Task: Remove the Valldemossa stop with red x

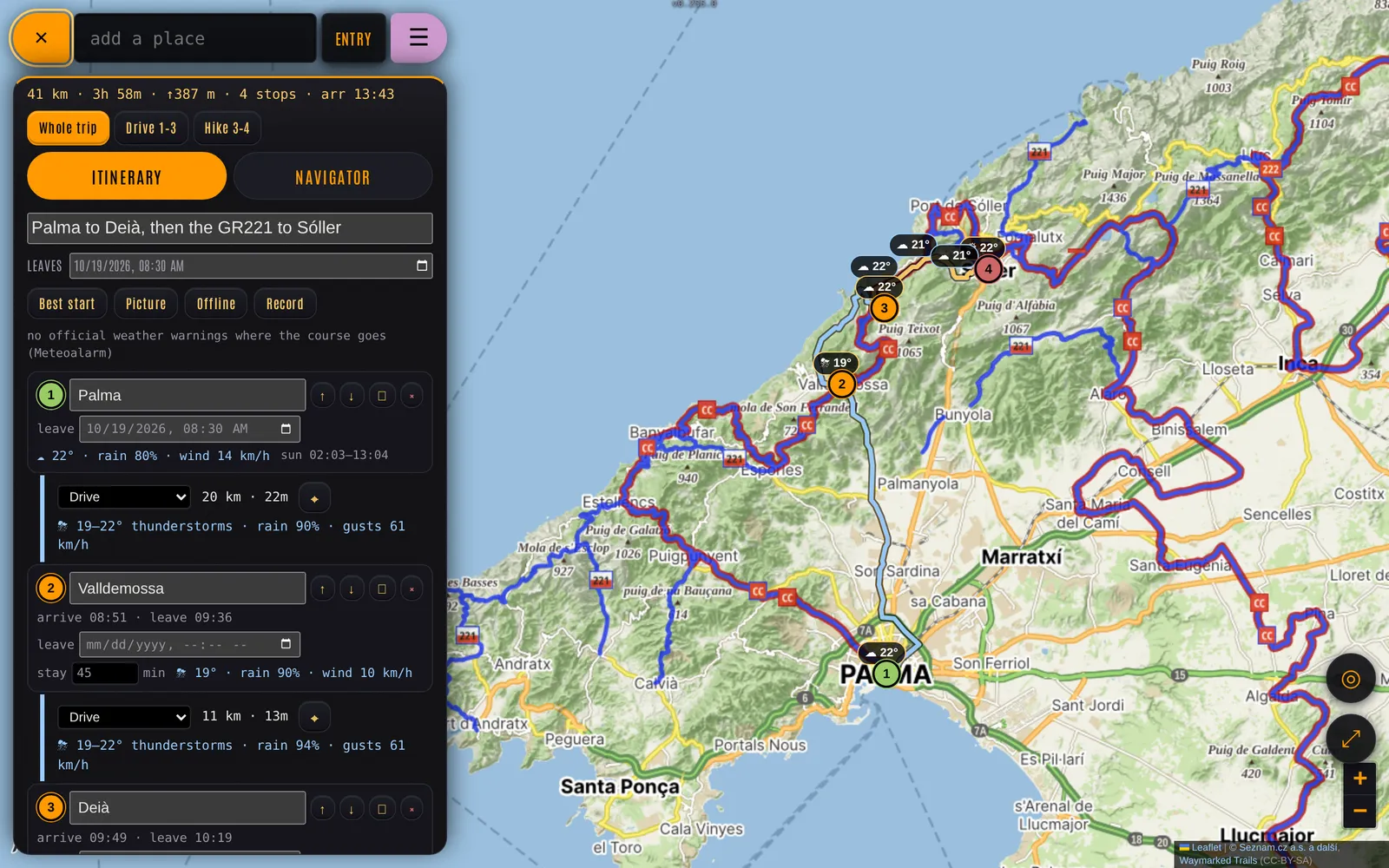Action: (x=411, y=589)
